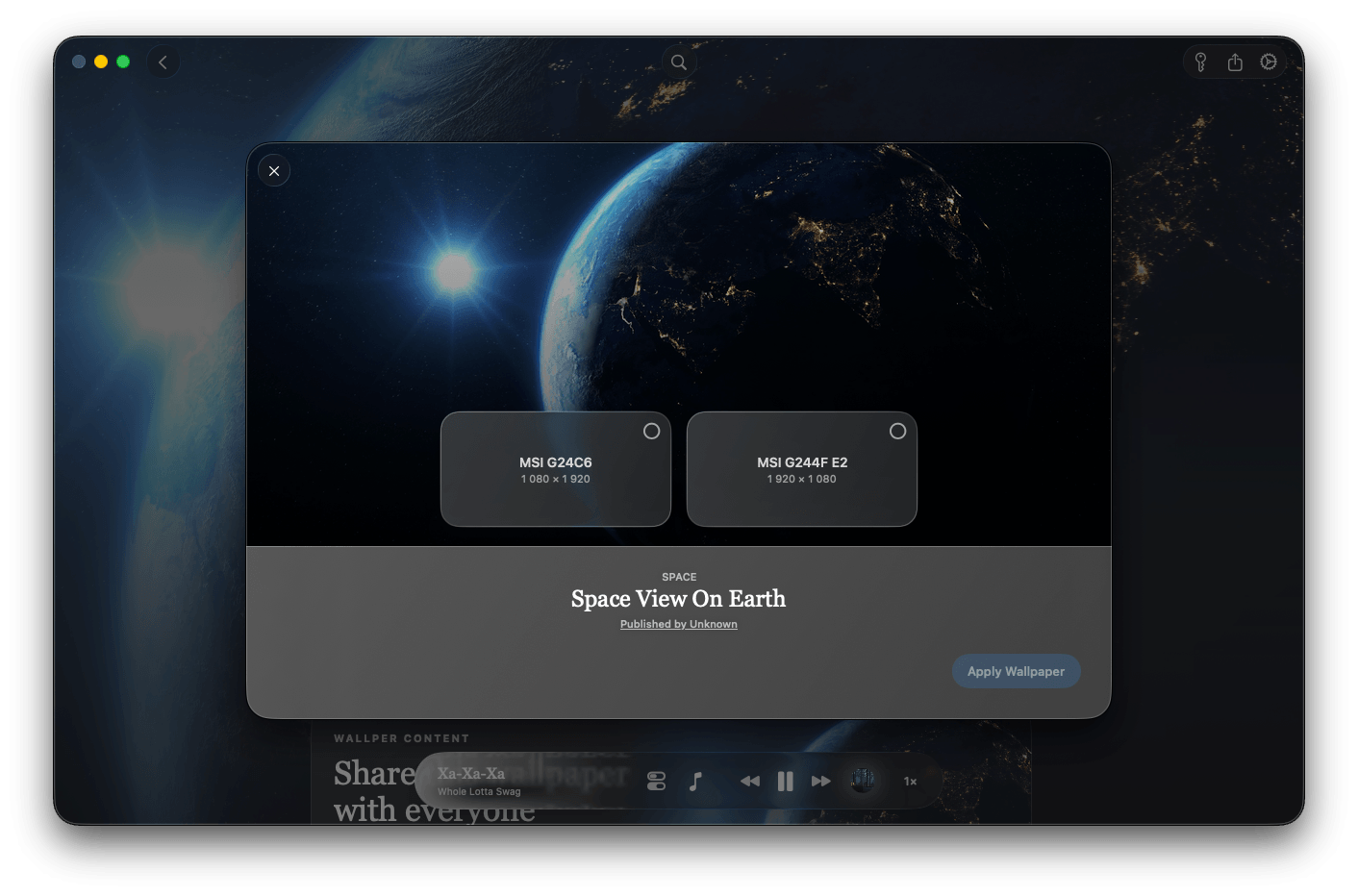Skip to next track
The height and width of the screenshot is (896, 1358).
[820, 782]
